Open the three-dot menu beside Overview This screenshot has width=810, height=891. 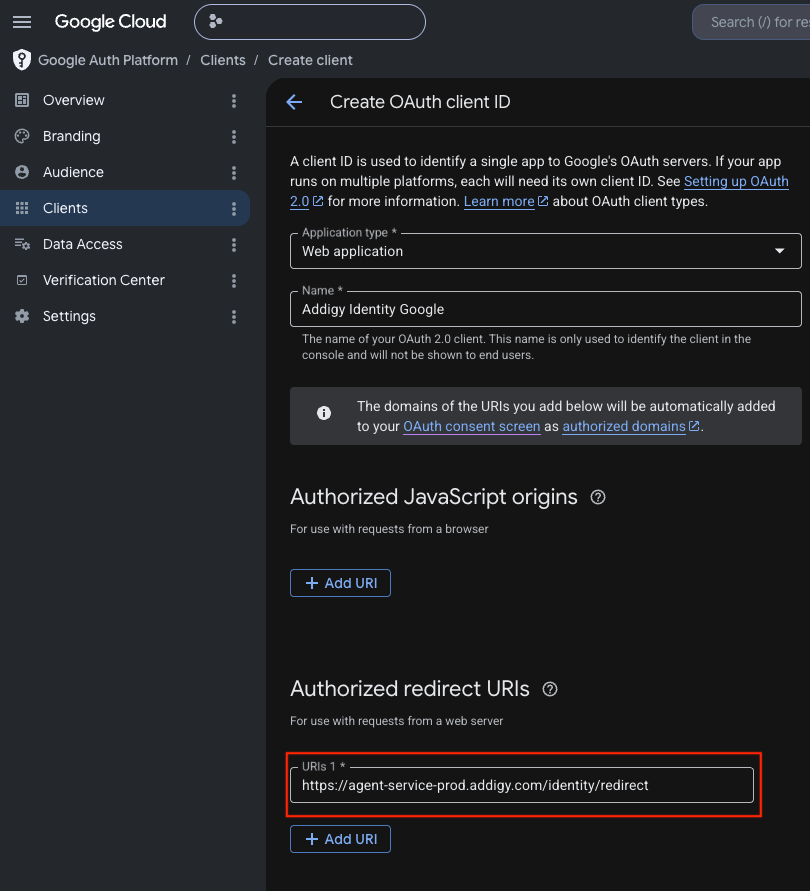(234, 101)
